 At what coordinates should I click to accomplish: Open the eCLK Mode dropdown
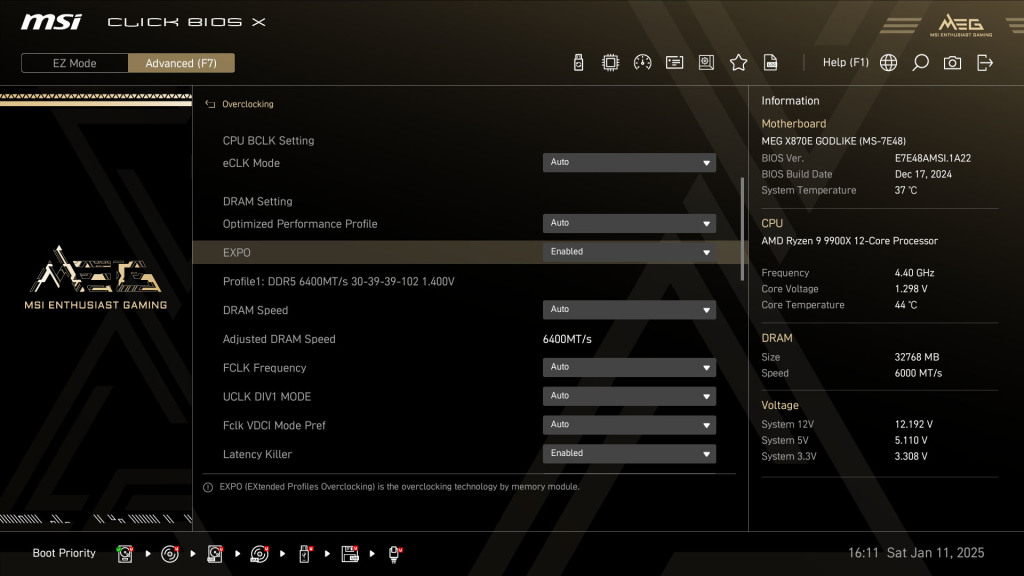pos(629,163)
